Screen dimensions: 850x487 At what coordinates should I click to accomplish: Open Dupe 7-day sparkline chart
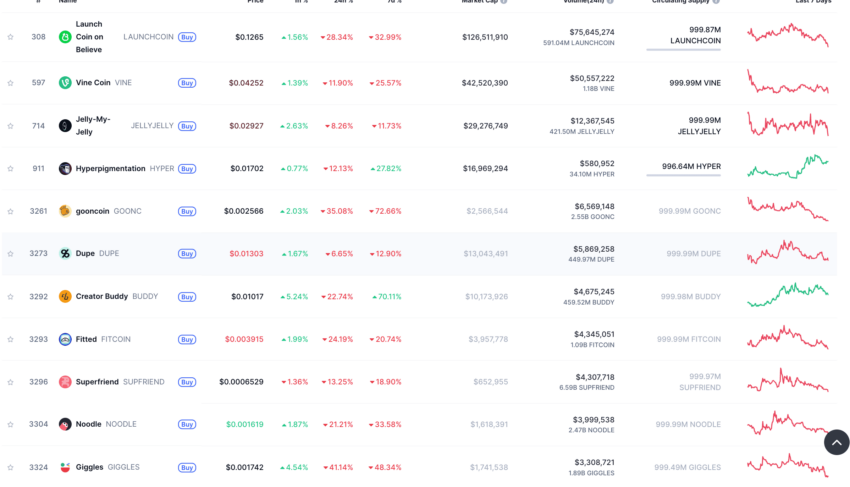coord(788,252)
